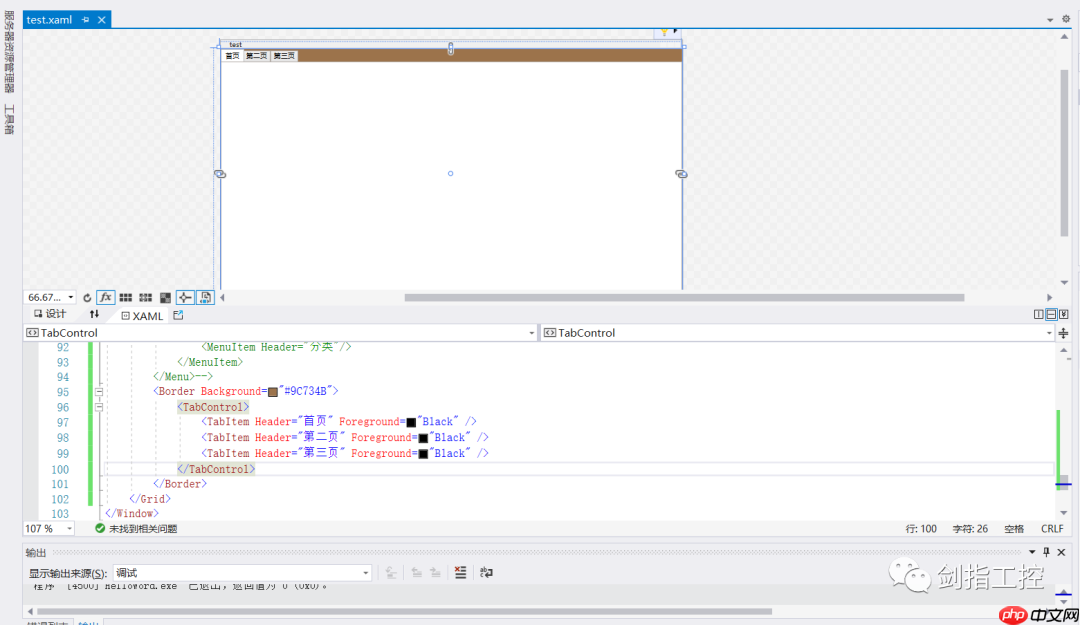Pop out the XAML editor icon
The height and width of the screenshot is (625, 1080).
[x=178, y=315]
